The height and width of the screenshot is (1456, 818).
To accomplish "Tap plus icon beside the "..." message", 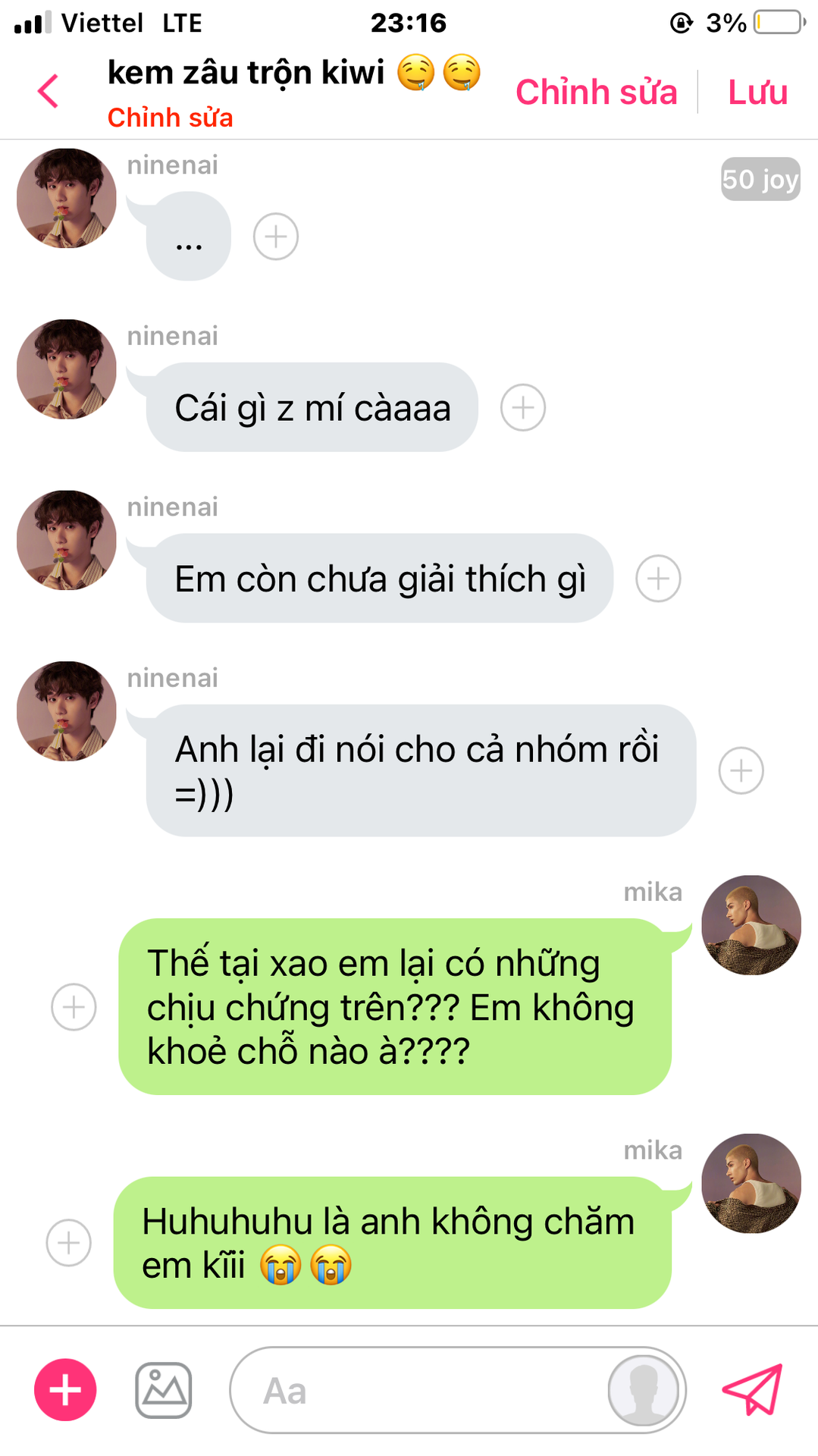I will click(276, 237).
